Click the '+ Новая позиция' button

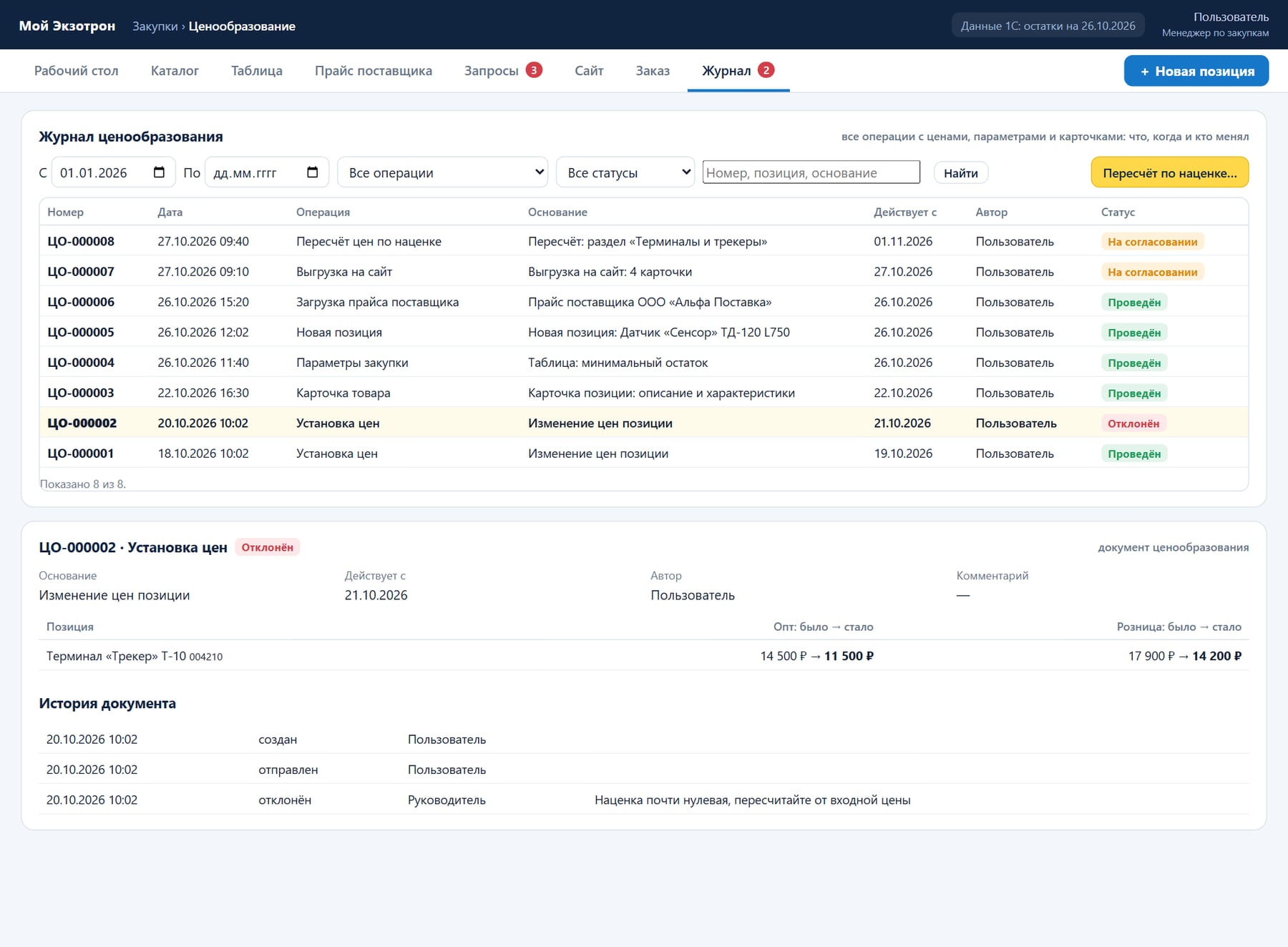point(1196,71)
